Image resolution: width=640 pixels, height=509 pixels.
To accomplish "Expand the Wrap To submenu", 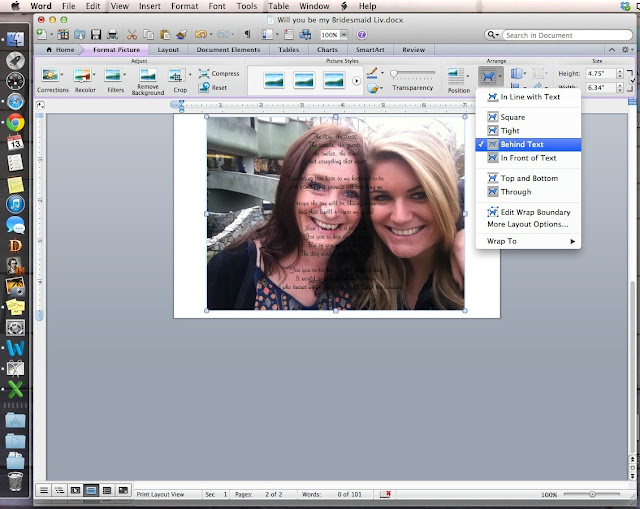I will pos(528,241).
